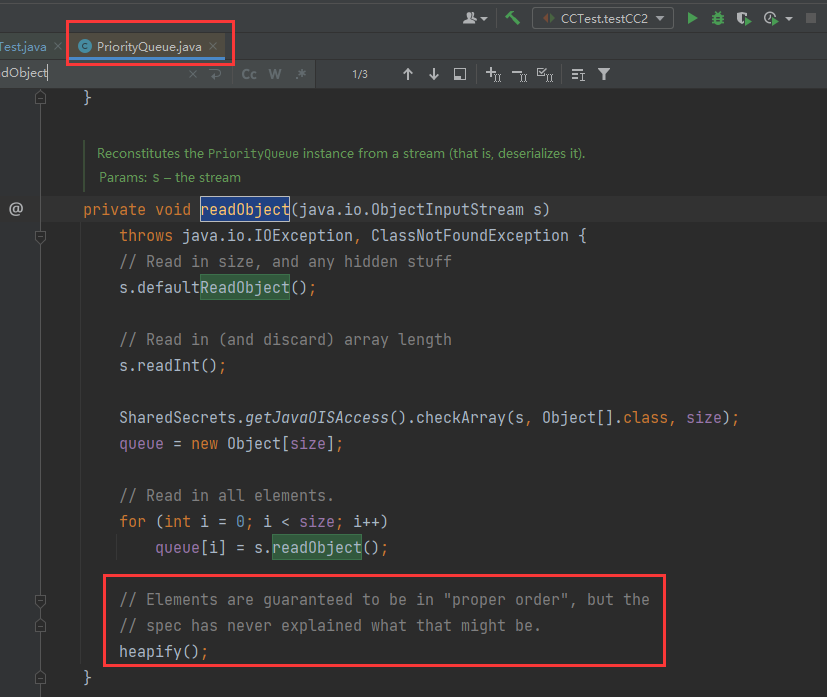This screenshot has height=697, width=827.
Task: Click the 'Params: s – the stream' doc line
Action: coord(170,177)
